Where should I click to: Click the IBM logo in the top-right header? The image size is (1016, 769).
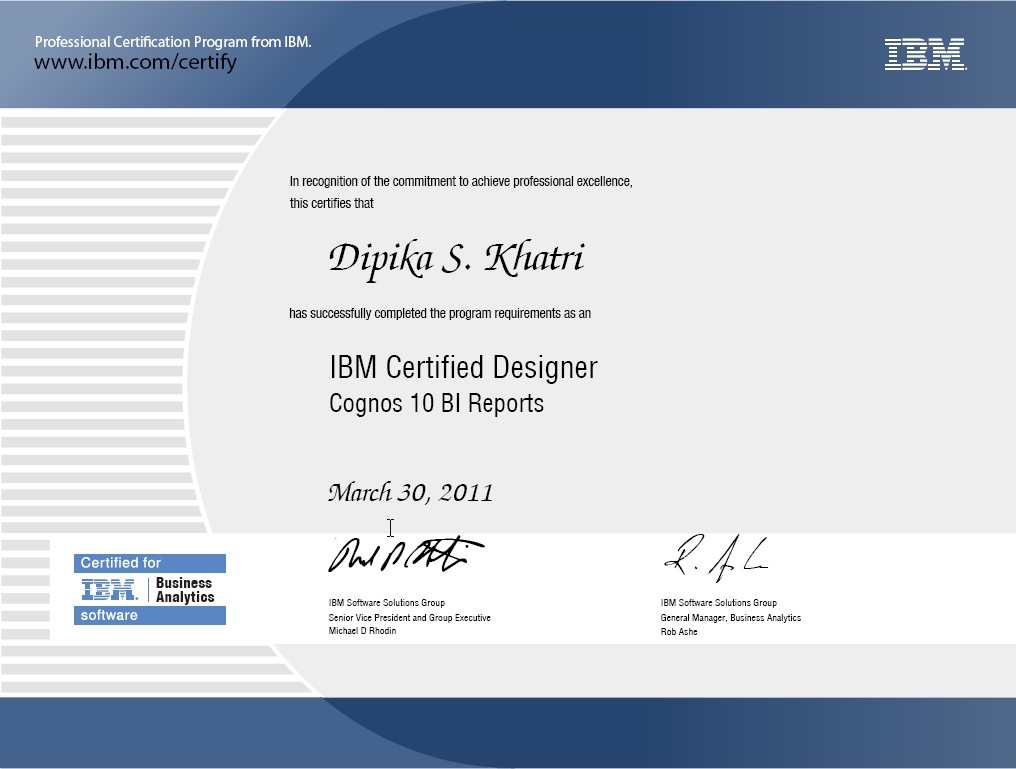(925, 54)
